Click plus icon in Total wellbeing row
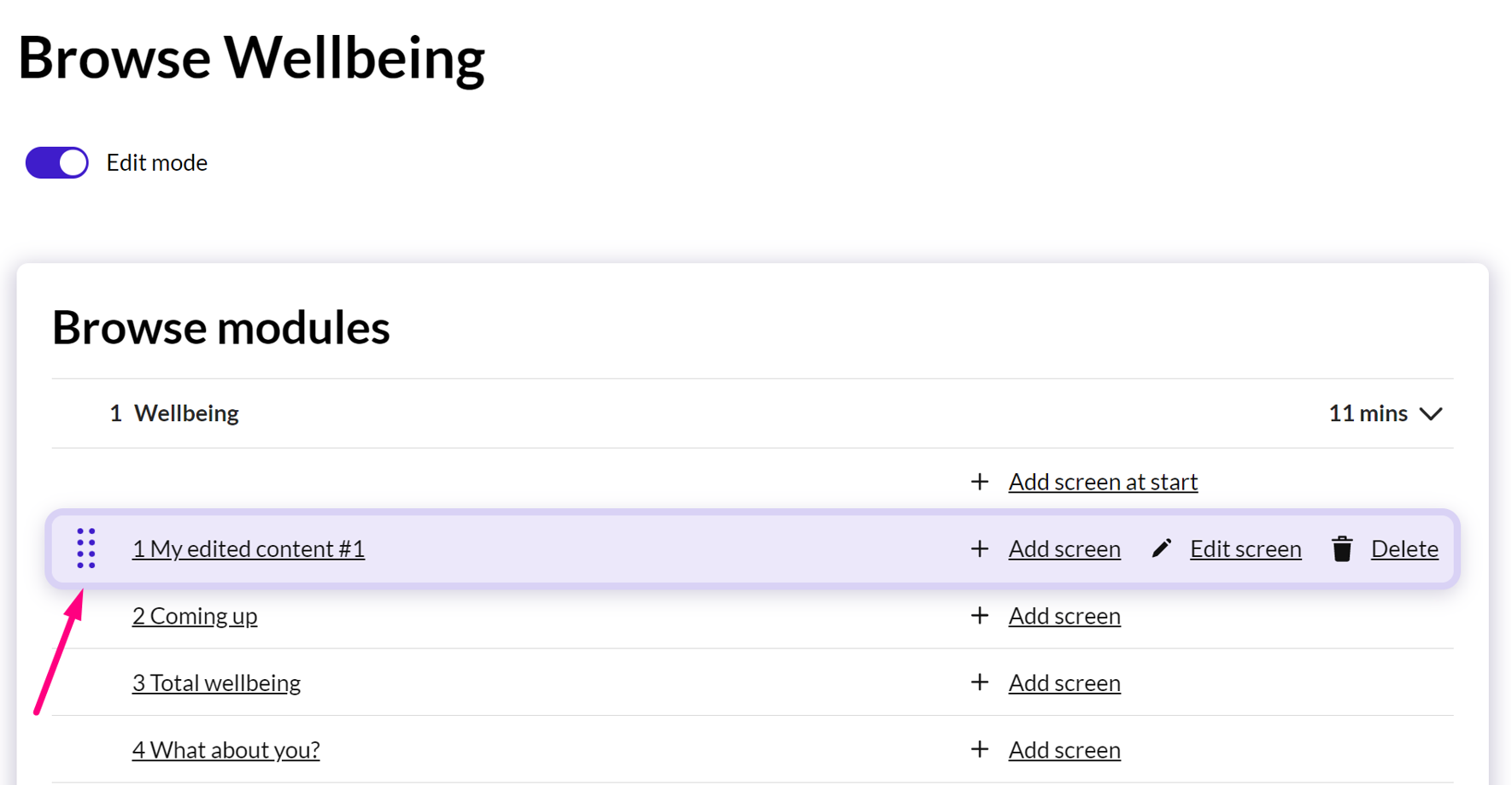The height and width of the screenshot is (785, 1512). pos(980,682)
